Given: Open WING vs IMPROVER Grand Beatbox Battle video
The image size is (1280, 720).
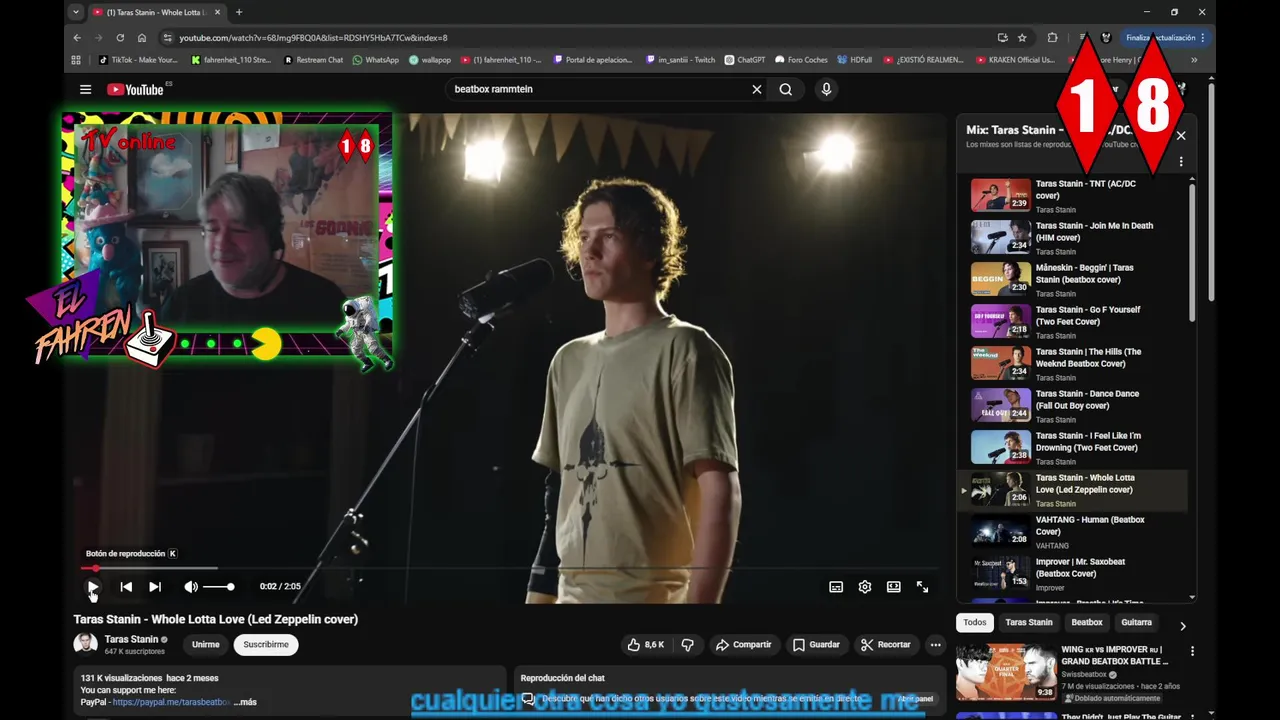Looking at the screenshot, I should (x=1074, y=671).
